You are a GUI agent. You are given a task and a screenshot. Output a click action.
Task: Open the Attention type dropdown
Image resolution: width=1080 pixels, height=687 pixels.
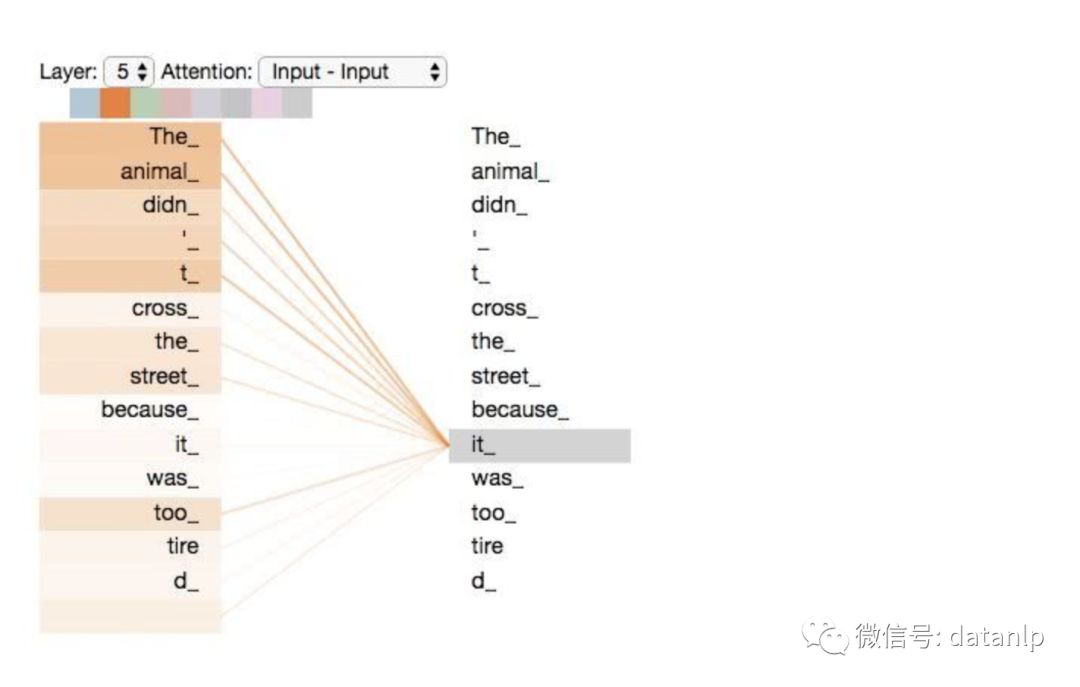click(x=352, y=72)
